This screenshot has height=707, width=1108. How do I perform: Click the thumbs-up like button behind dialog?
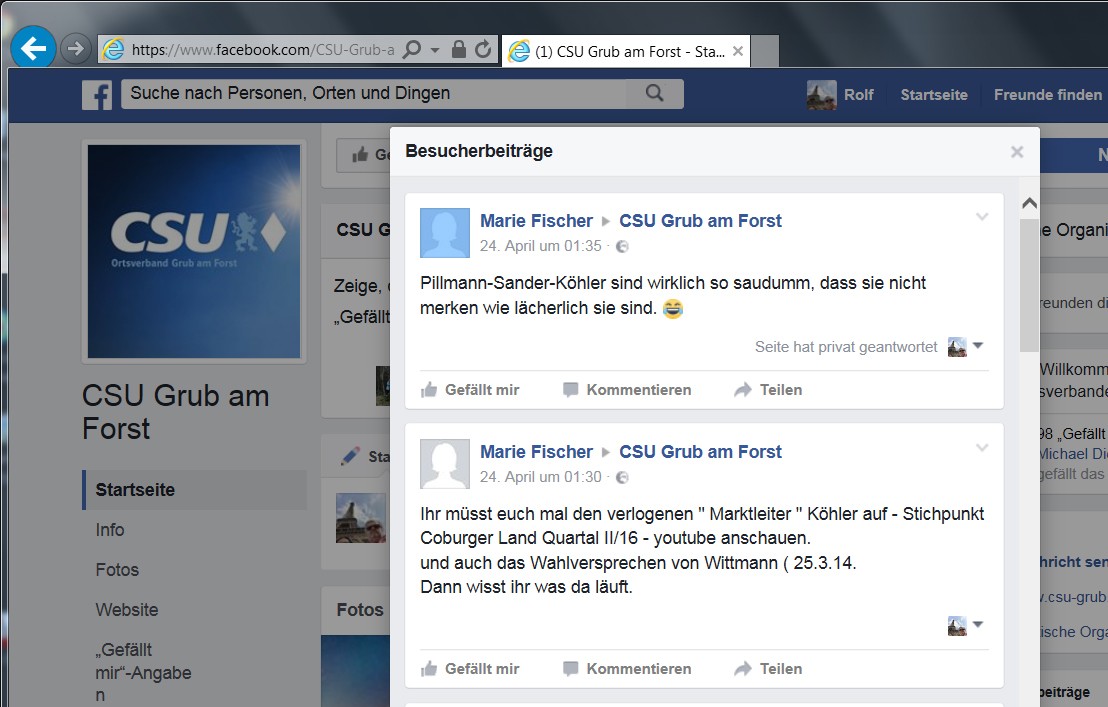tap(363, 155)
